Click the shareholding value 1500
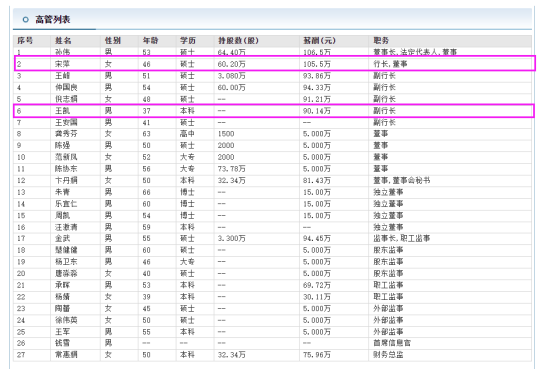The height and width of the screenshot is (369, 547). tap(226, 134)
